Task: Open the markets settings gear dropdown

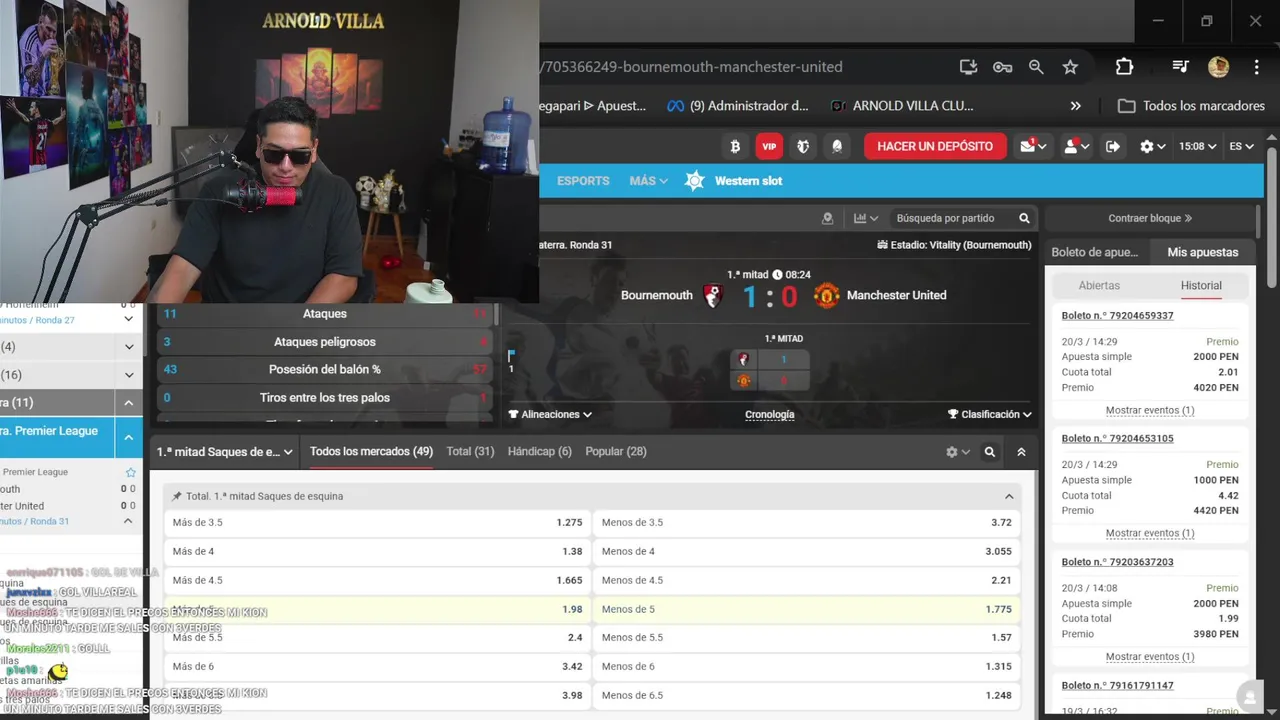Action: pyautogui.click(x=958, y=452)
